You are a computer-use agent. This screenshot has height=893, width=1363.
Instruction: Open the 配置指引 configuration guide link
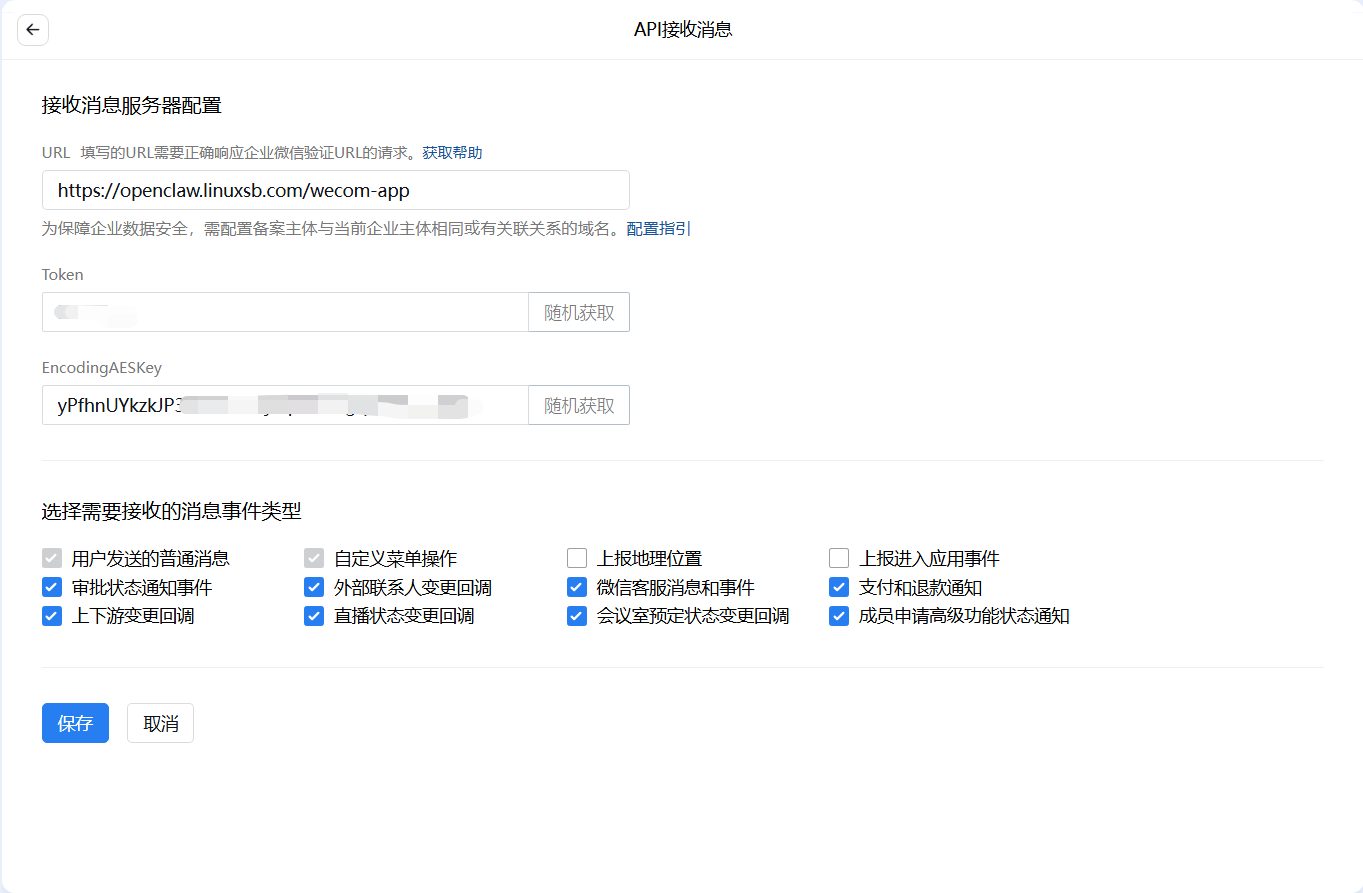658,229
